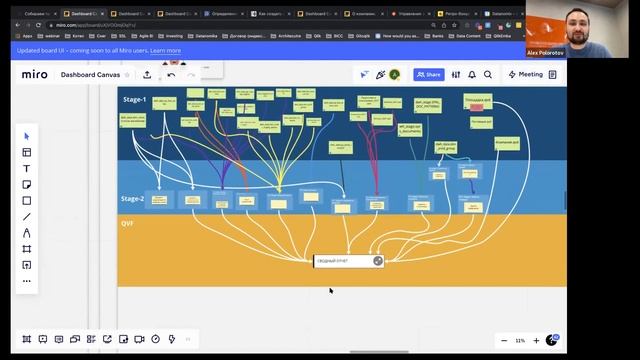Click the QVF label

pyautogui.click(x=127, y=223)
